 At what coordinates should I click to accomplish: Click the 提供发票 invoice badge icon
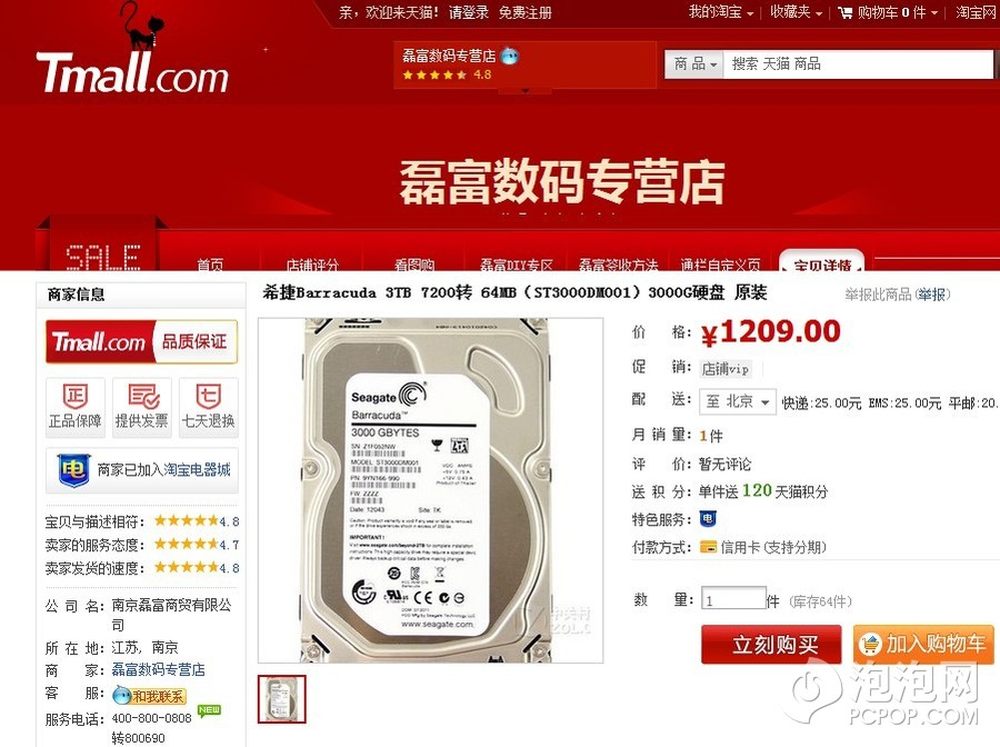pyautogui.click(x=142, y=396)
